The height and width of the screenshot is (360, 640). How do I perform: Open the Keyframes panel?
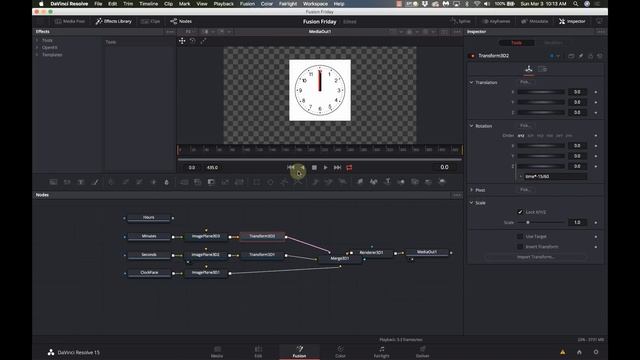click(x=496, y=21)
